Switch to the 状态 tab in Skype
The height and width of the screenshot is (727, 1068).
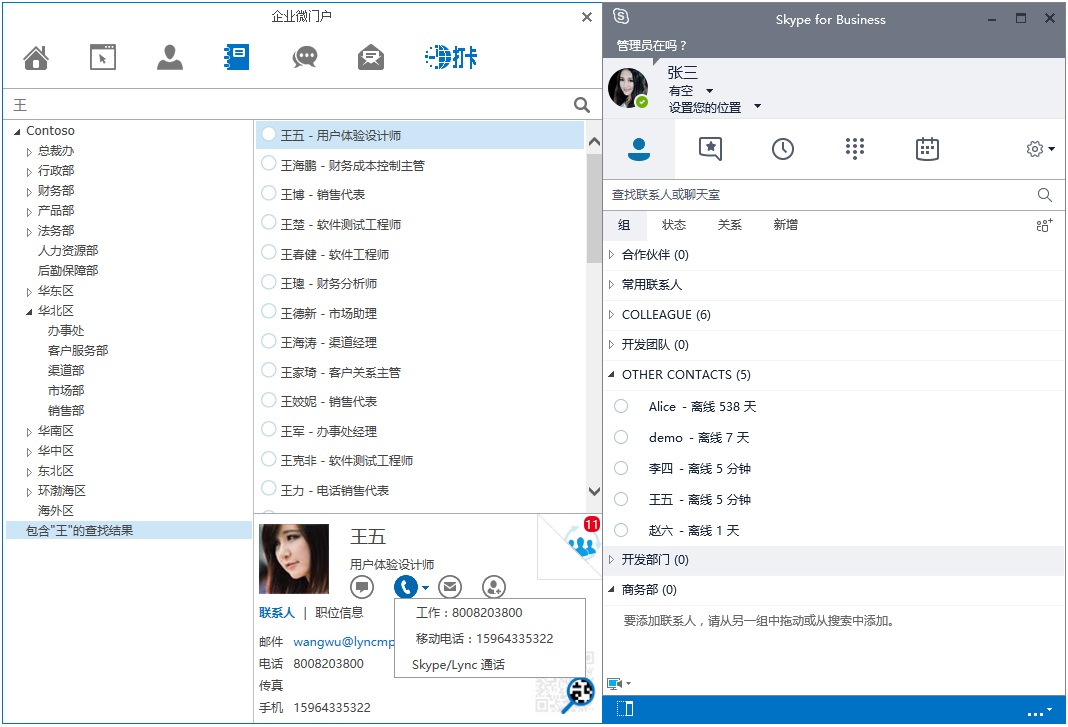click(x=674, y=225)
